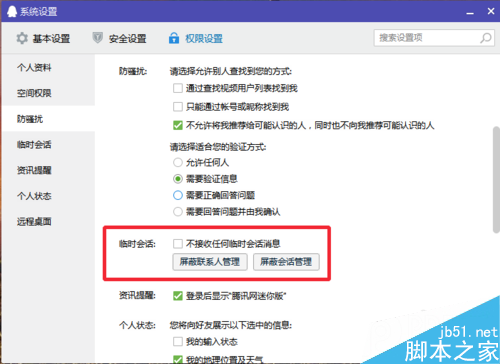The image size is (500, 364).
Task: Focus the 搜索设置项 search field
Action: pos(434,38)
